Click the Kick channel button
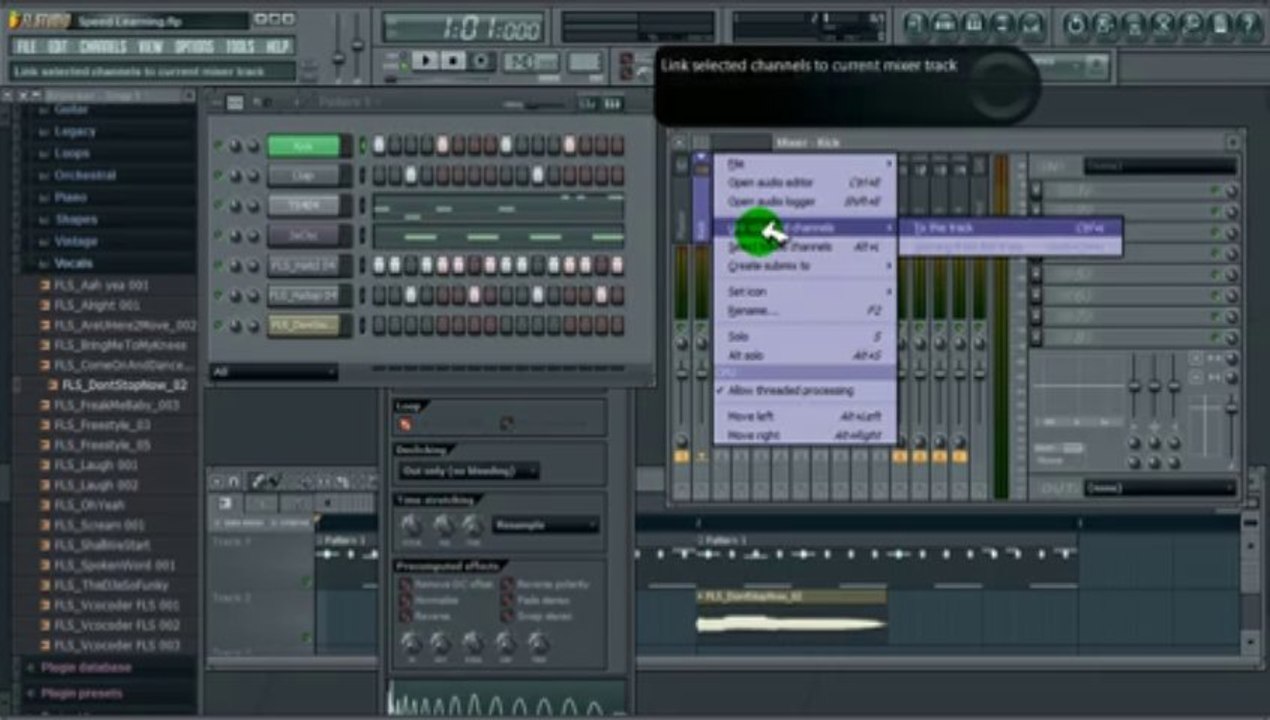The image size is (1270, 720). (303, 146)
